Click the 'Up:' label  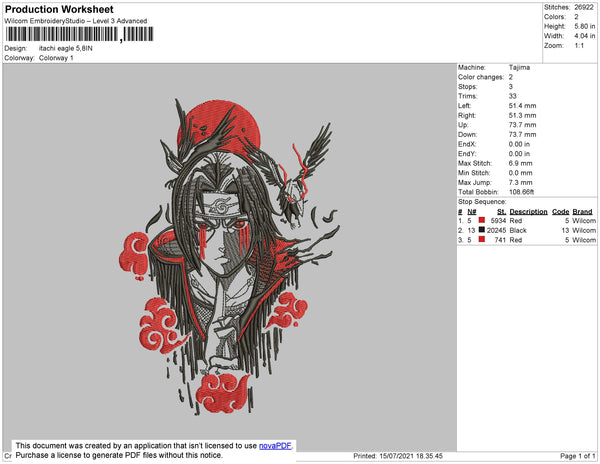(463, 125)
